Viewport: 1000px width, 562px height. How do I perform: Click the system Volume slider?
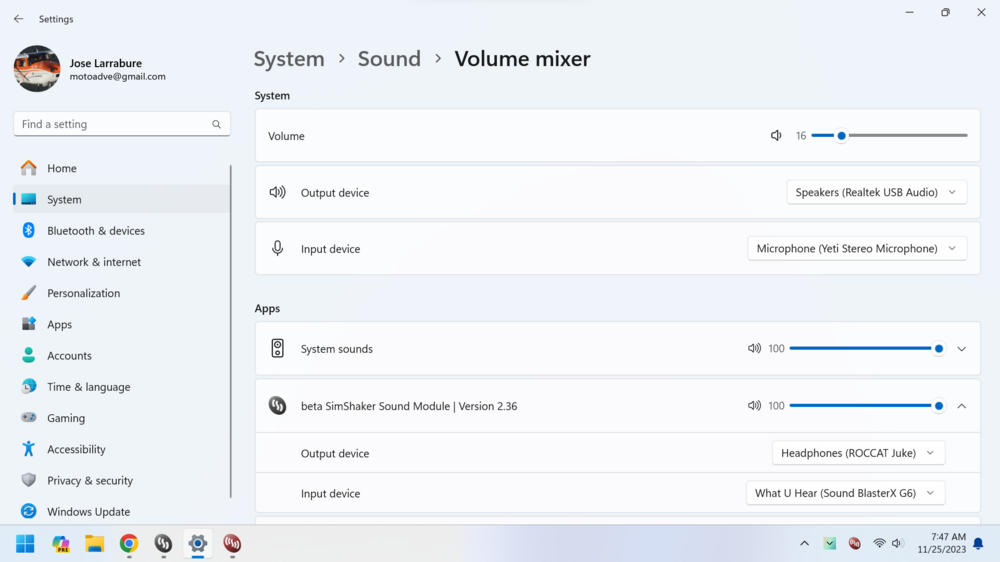point(889,136)
